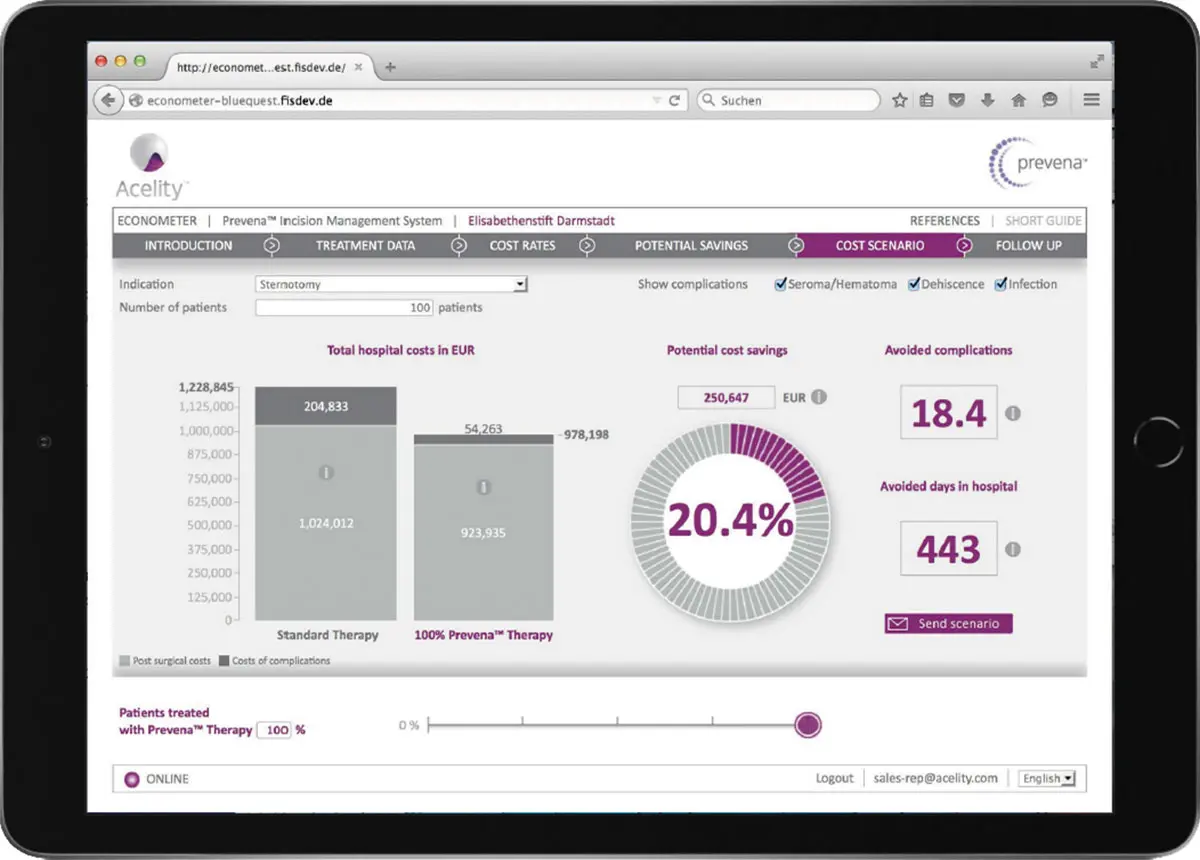Screen dimensions: 1200x860
Task: Click the arrow between Cost Scenario and Follow Up
Action: pos(965,246)
